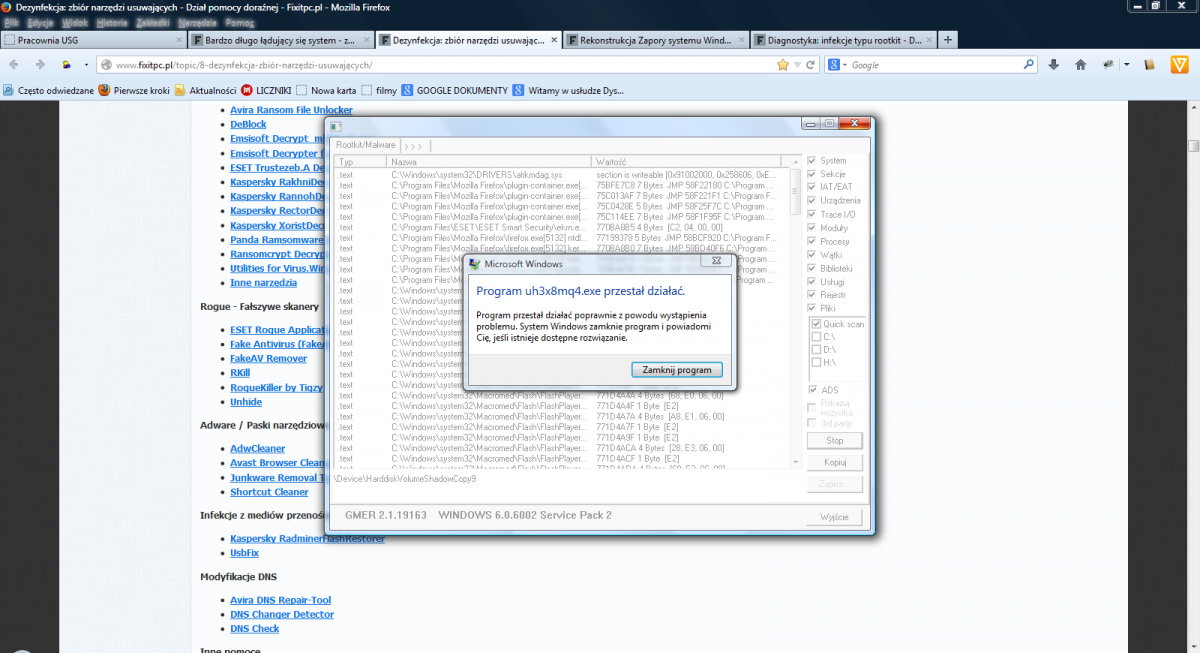1200x653 pixels.
Task: Open the GOOGLE DOKUMENTY bookmark
Action: [454, 90]
